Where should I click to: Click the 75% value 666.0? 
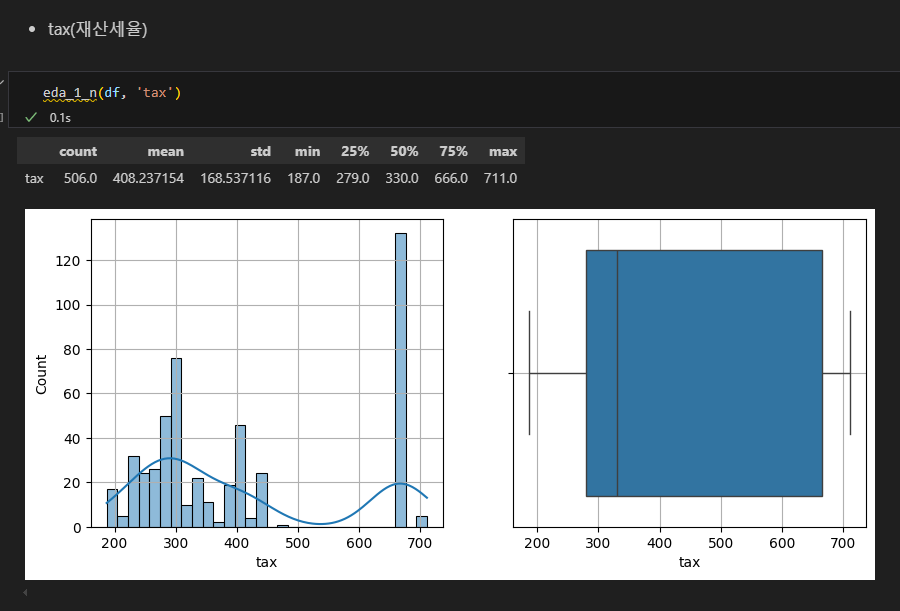coord(451,178)
